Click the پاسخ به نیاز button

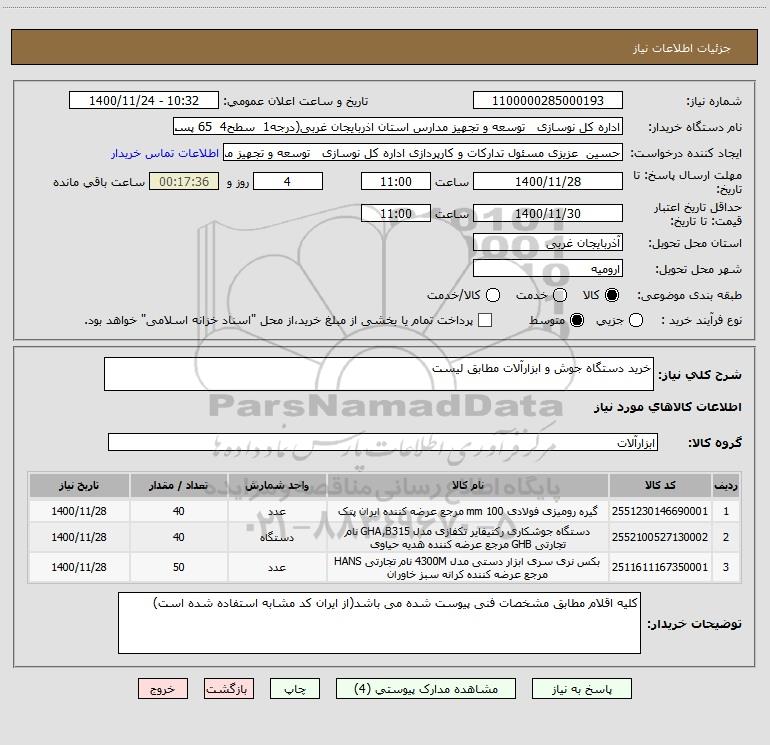click(x=582, y=689)
